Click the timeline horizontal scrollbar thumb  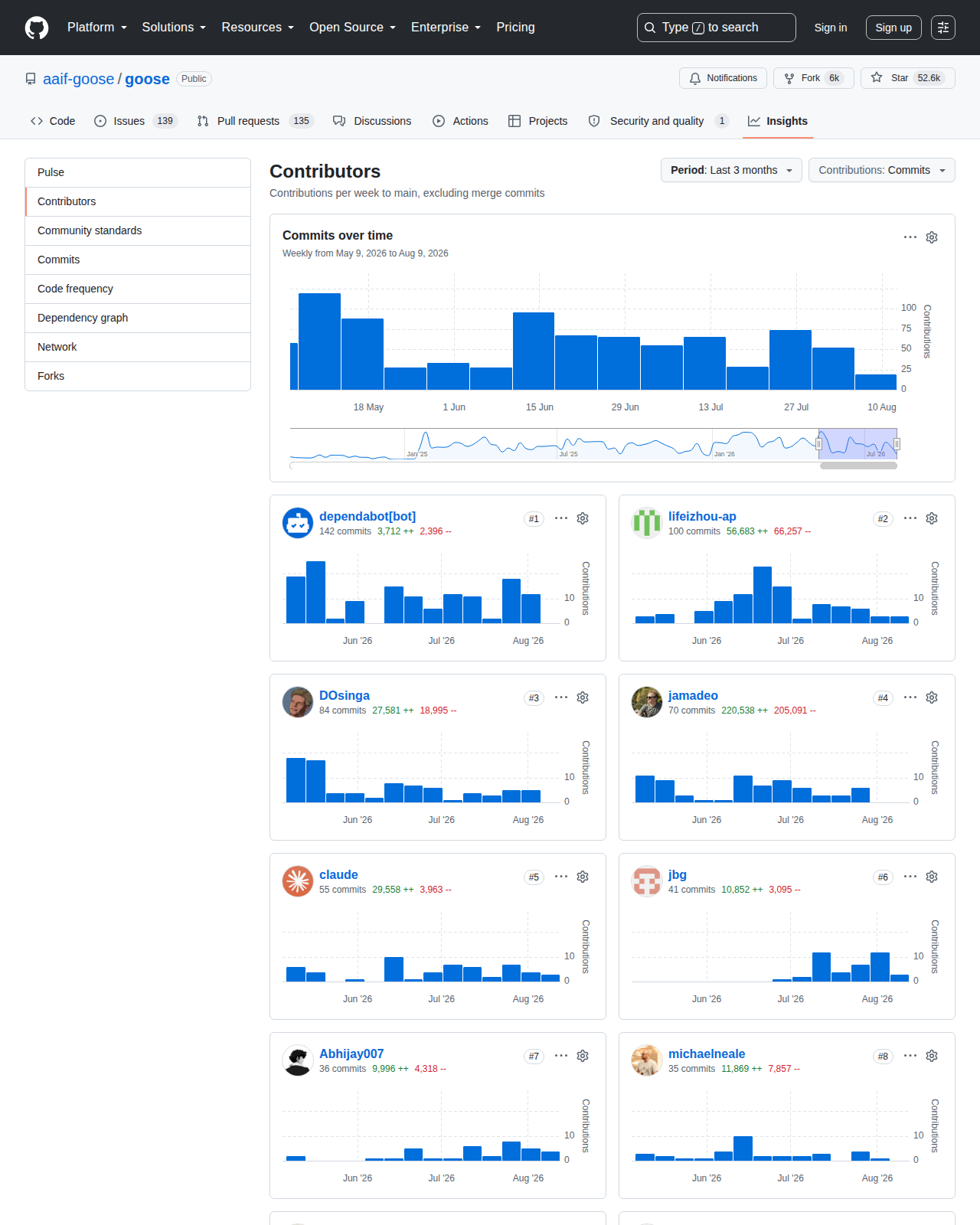(858, 465)
